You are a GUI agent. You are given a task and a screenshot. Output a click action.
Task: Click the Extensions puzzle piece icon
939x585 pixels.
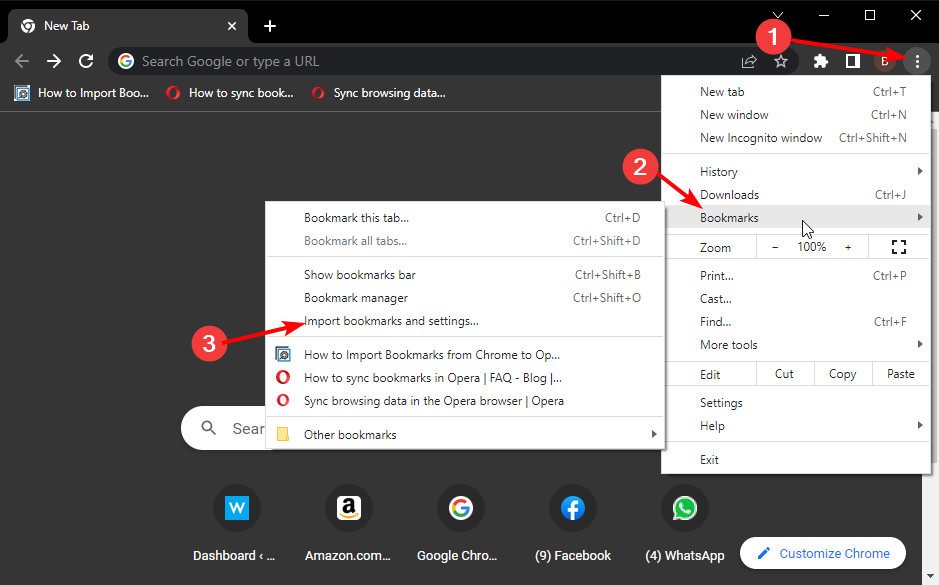(x=821, y=61)
